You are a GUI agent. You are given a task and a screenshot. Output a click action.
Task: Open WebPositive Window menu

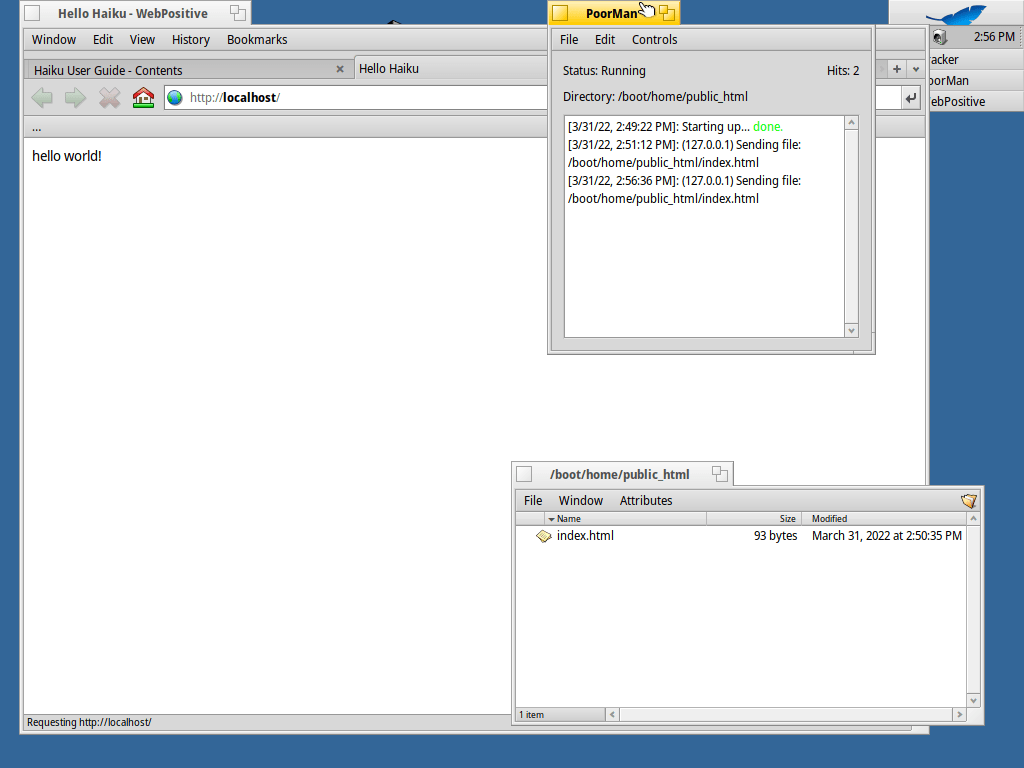pyautogui.click(x=54, y=39)
